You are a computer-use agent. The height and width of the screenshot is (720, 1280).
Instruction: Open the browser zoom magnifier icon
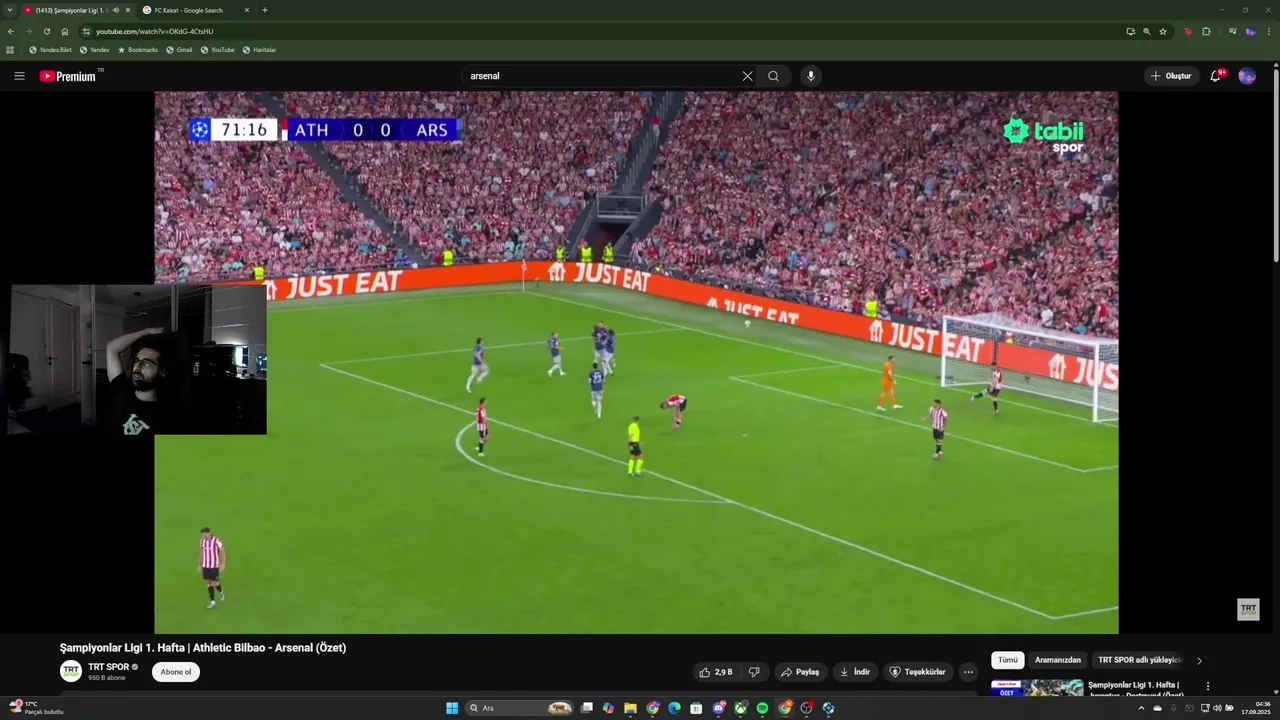pyautogui.click(x=1146, y=31)
